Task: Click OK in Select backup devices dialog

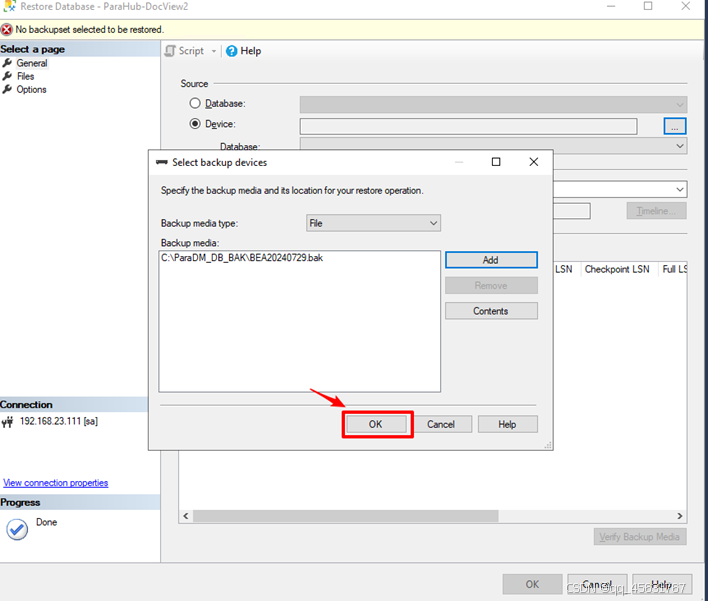Action: pyautogui.click(x=376, y=424)
